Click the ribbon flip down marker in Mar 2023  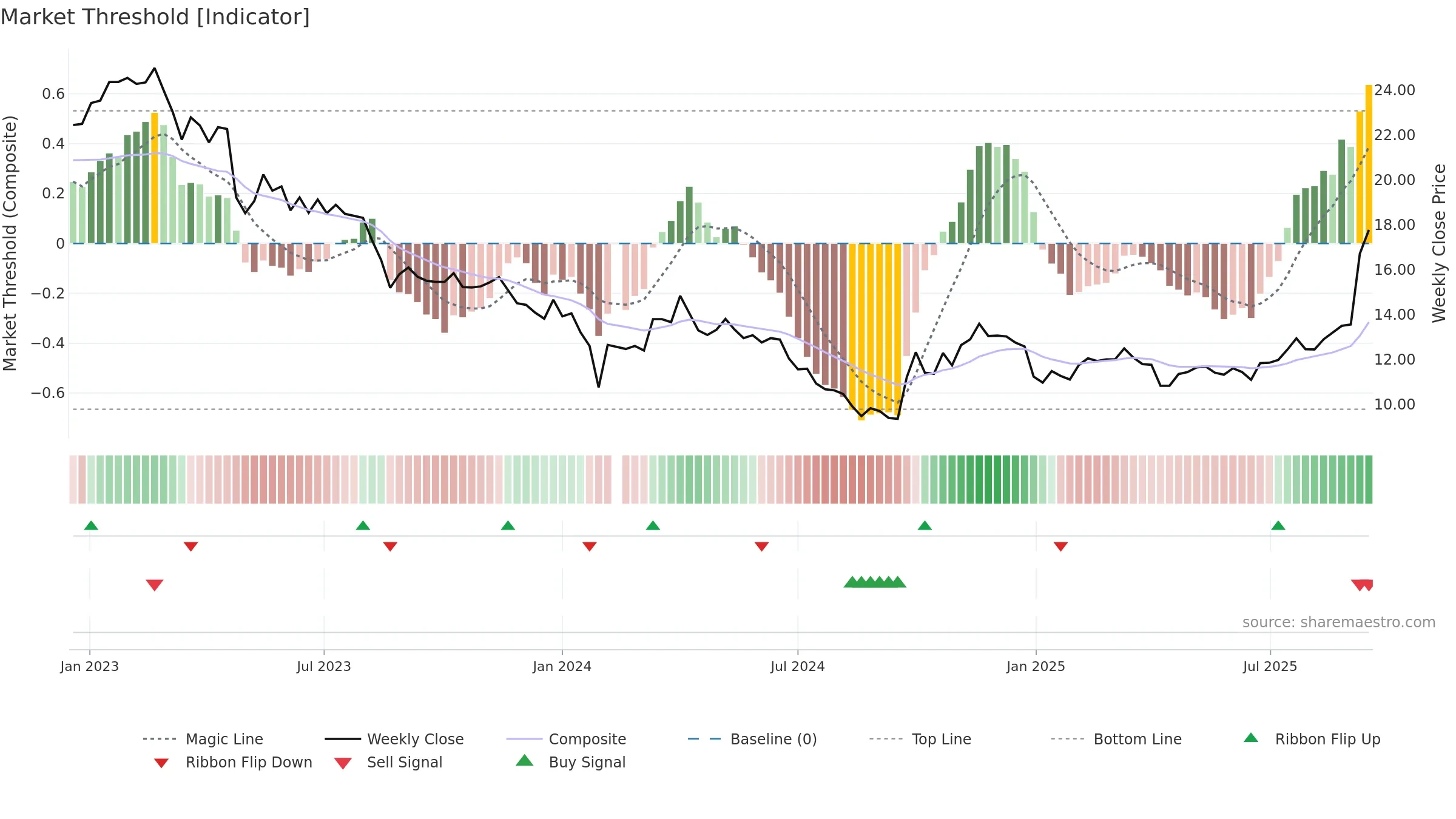tap(190, 547)
